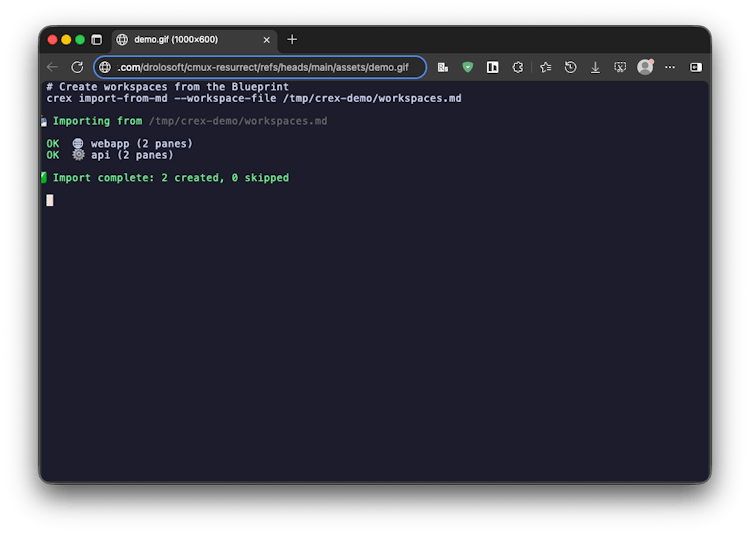
Task: Close the demo.gif tab
Action: (x=267, y=40)
